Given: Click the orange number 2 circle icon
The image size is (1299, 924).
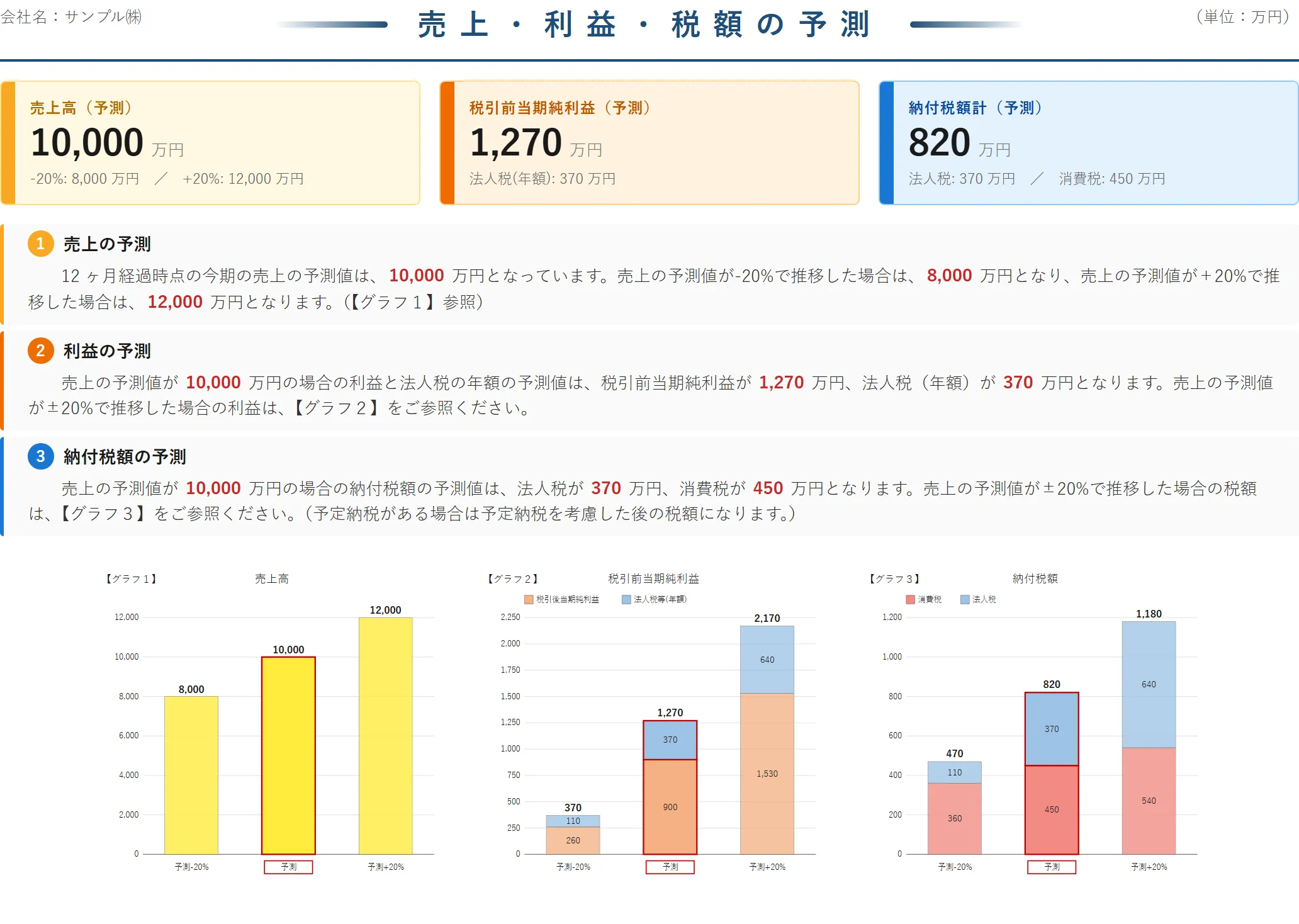Looking at the screenshot, I should [x=40, y=351].
